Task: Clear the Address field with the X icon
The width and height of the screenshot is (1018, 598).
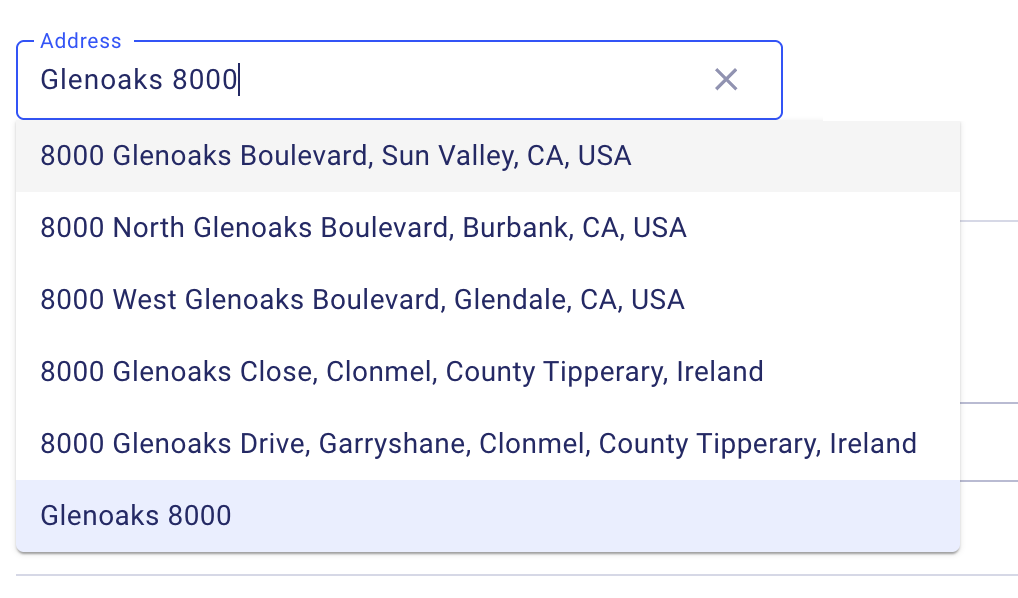Action: tap(726, 80)
